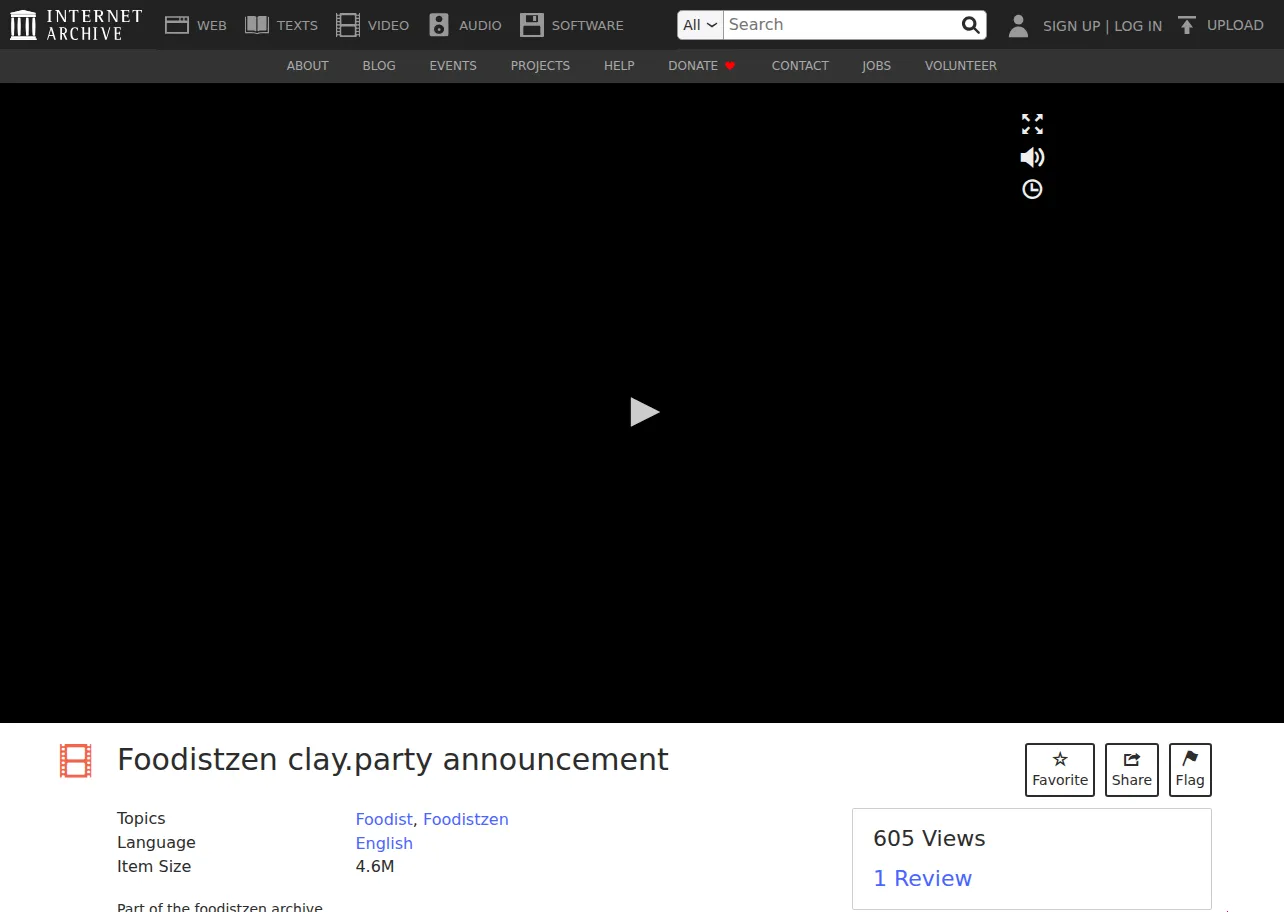Open the Blog menu item

tap(379, 66)
